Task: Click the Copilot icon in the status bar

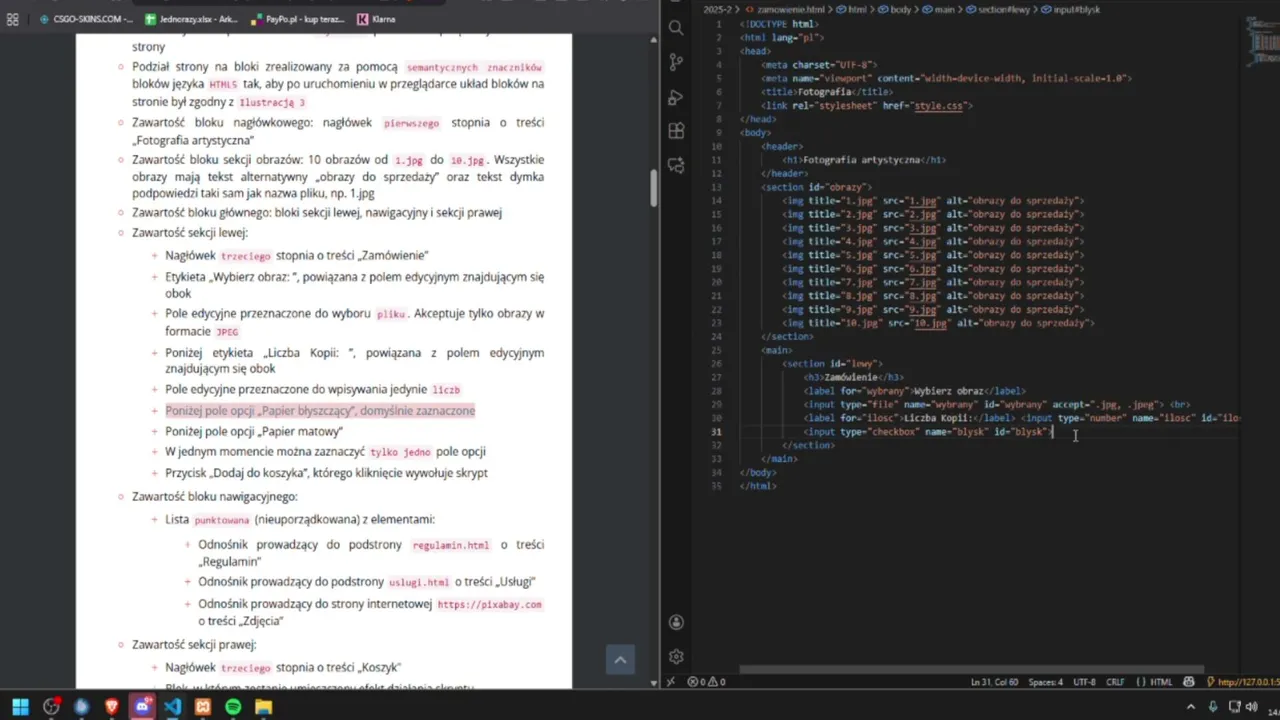Action: 1189,682
